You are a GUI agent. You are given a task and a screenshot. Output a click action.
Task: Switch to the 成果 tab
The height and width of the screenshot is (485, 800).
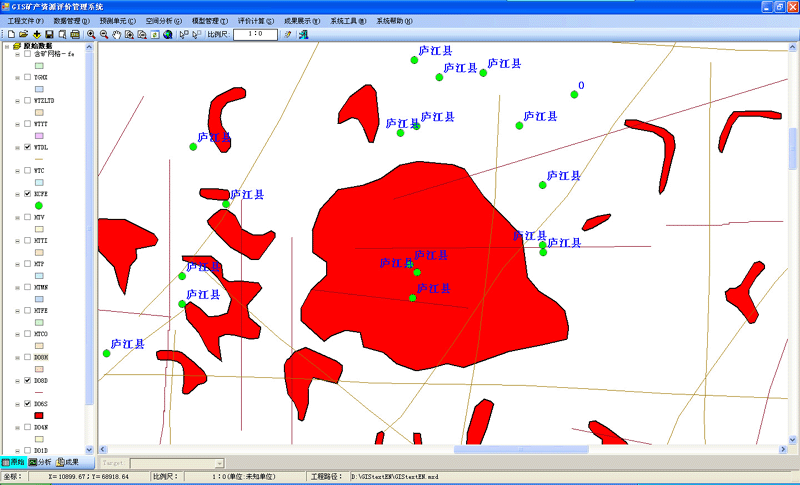(x=67, y=462)
